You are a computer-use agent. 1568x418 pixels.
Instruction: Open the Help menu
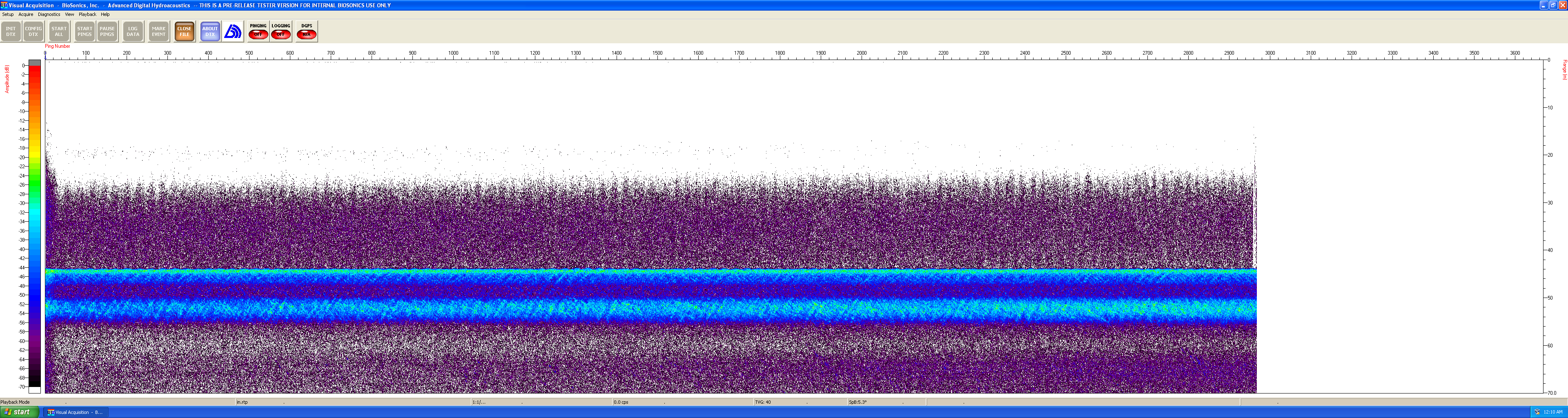tap(105, 14)
